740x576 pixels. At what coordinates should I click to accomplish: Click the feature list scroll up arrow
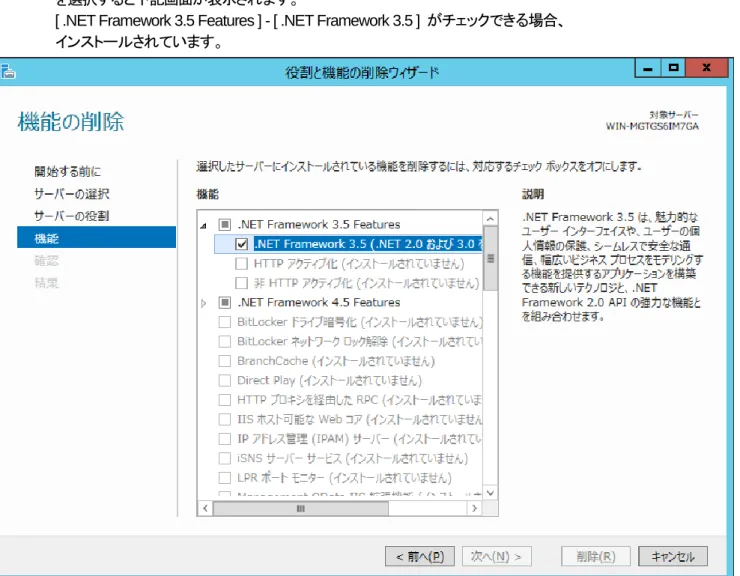[490, 219]
